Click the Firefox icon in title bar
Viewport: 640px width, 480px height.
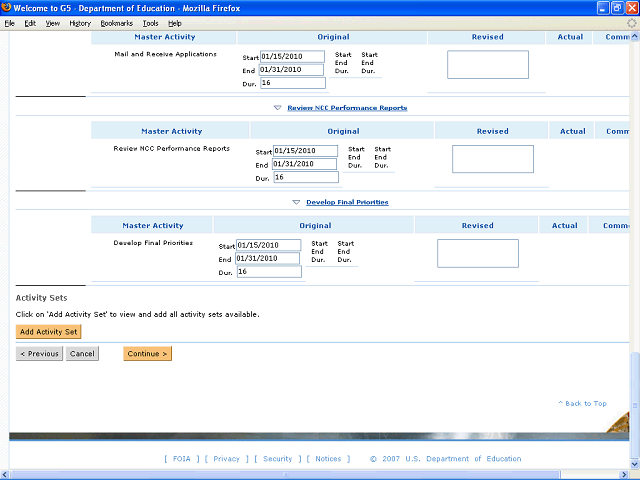point(8,8)
